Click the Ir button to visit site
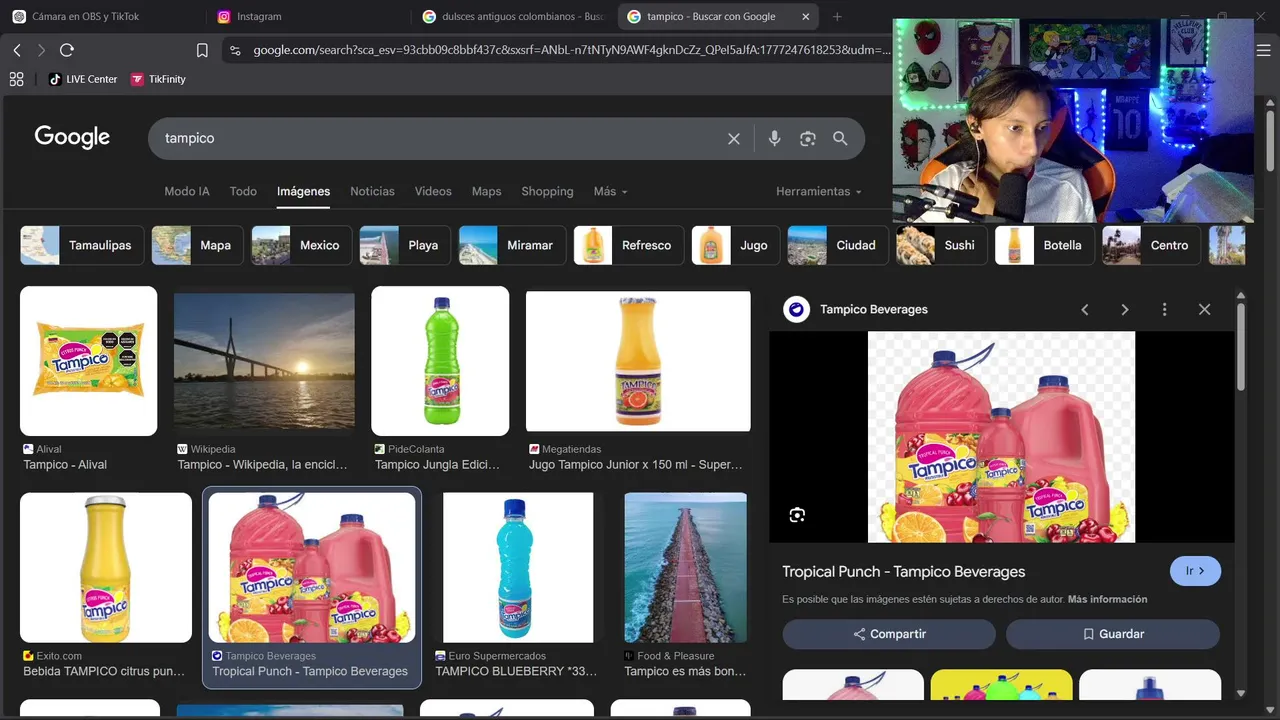Image resolution: width=1280 pixels, height=720 pixels. (1195, 571)
